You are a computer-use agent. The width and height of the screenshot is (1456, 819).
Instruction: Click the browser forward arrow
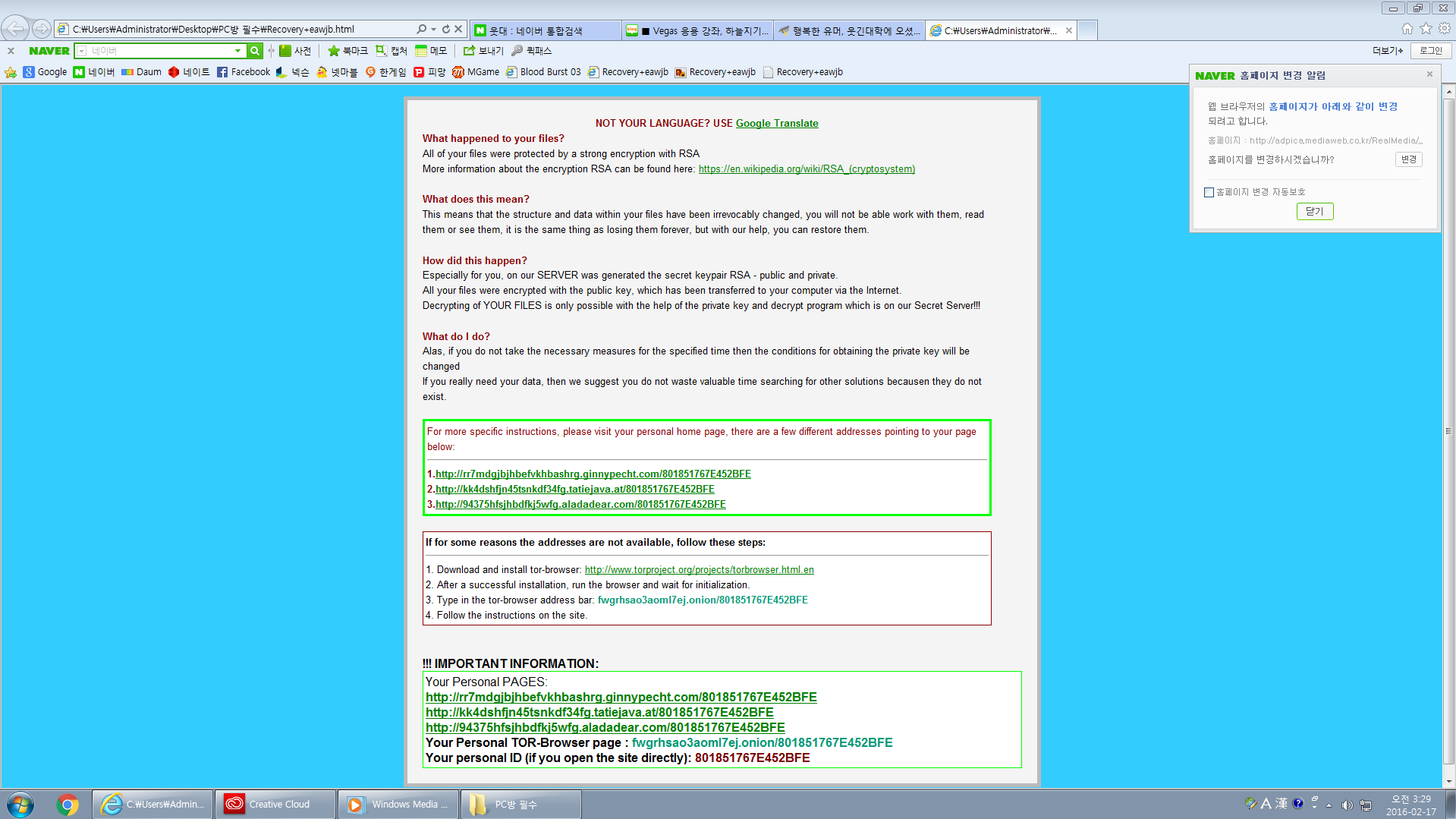(42, 29)
